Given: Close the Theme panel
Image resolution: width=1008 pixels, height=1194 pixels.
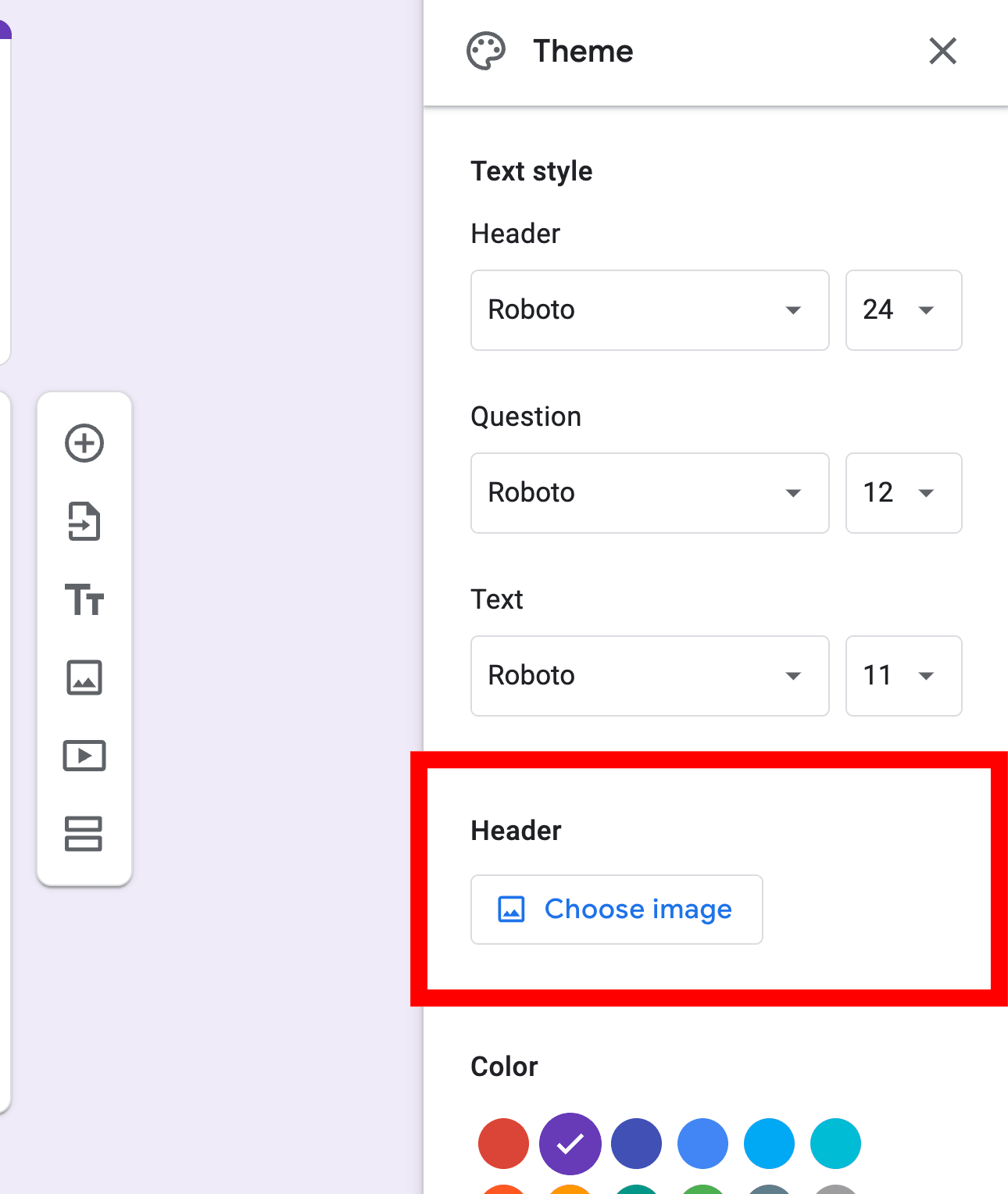Looking at the screenshot, I should (942, 51).
